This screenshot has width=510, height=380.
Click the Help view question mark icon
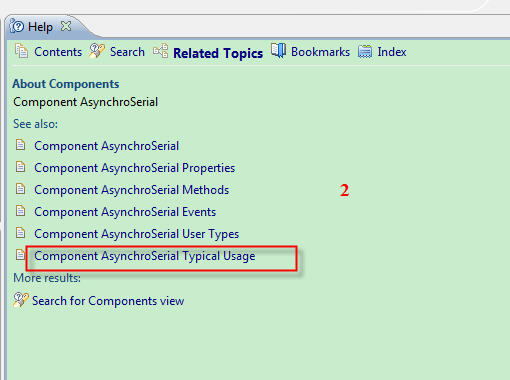tap(17, 26)
